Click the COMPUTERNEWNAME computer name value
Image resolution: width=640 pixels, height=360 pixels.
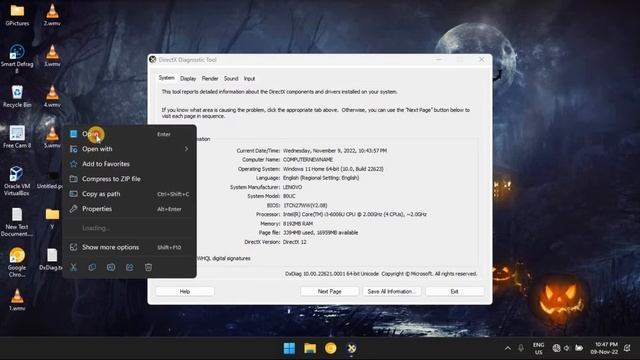click(x=308, y=160)
